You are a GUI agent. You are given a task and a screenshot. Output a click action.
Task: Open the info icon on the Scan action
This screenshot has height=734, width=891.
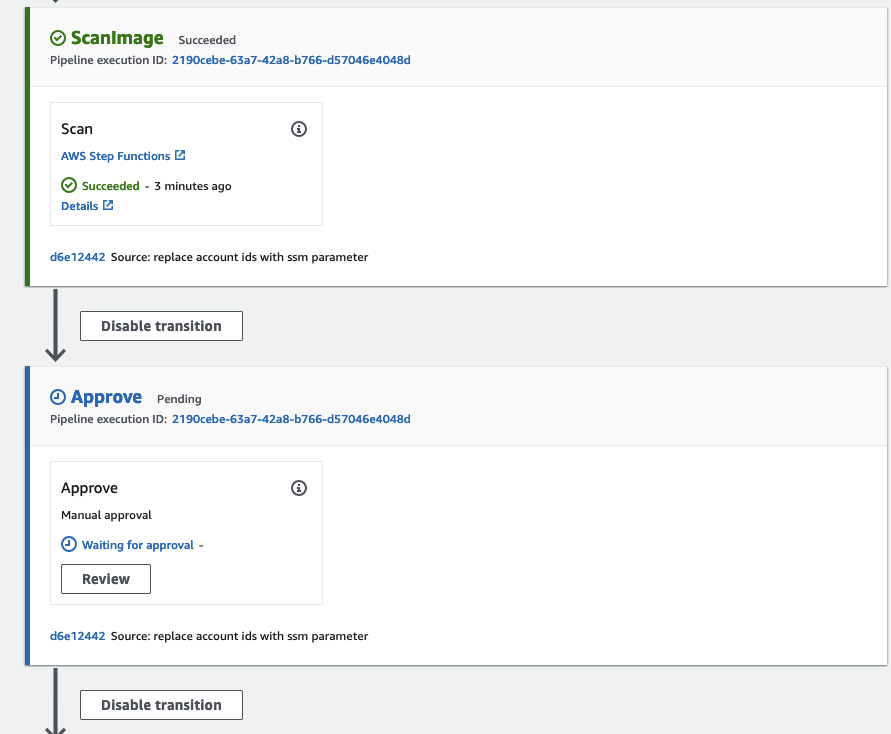coord(298,129)
